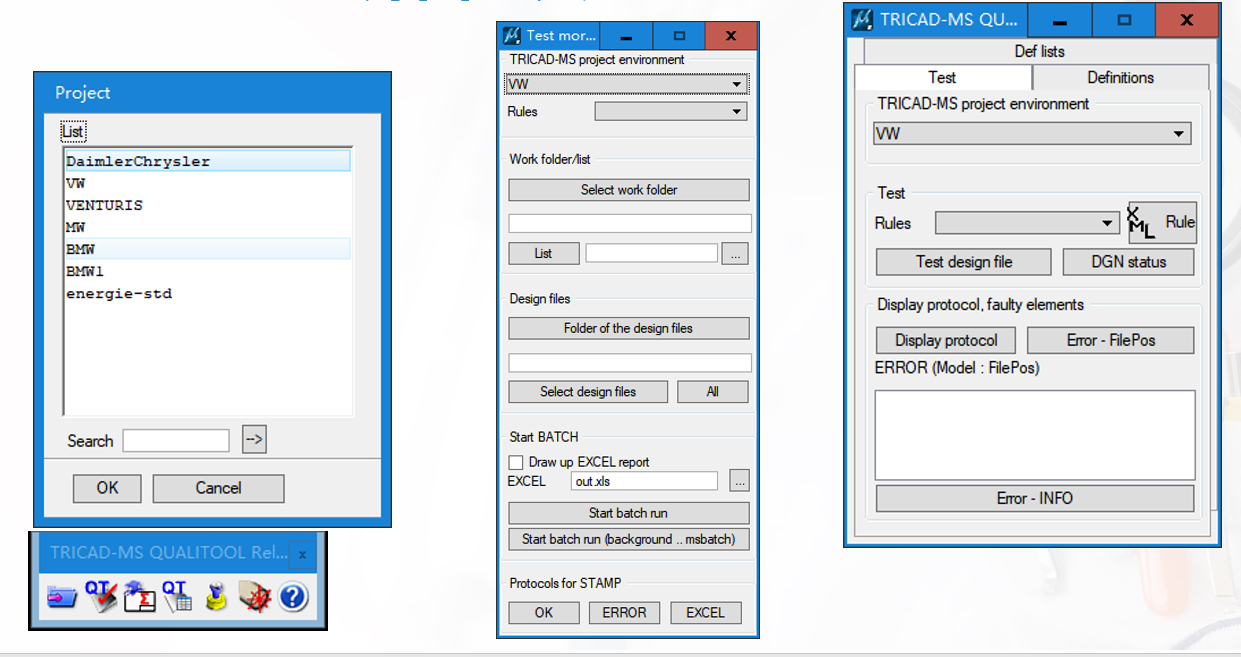Click EXCEL protocol button for STAMP
Viewport: 1241px width, 657px height.
click(705, 612)
